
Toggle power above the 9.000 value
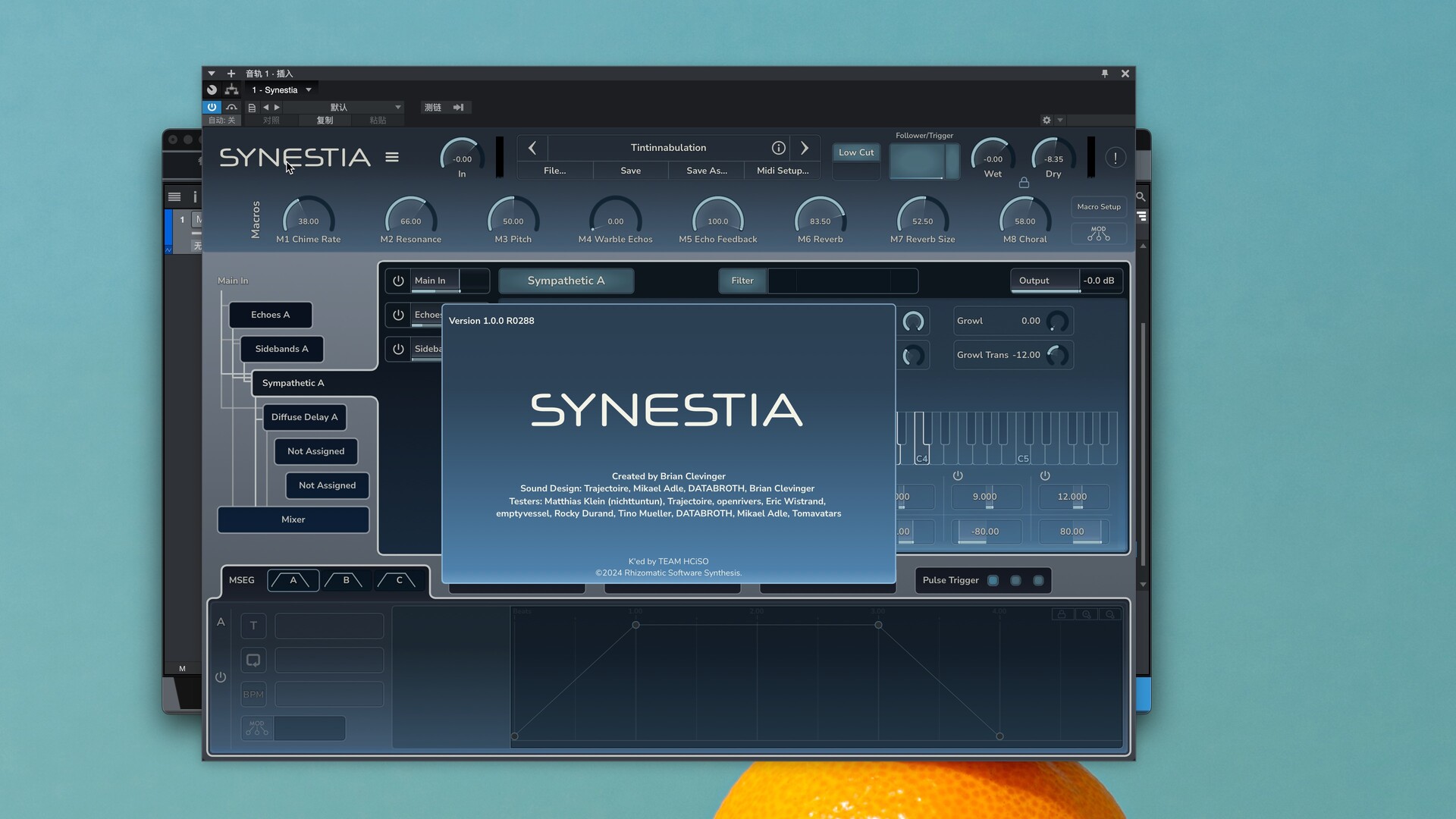[958, 475]
